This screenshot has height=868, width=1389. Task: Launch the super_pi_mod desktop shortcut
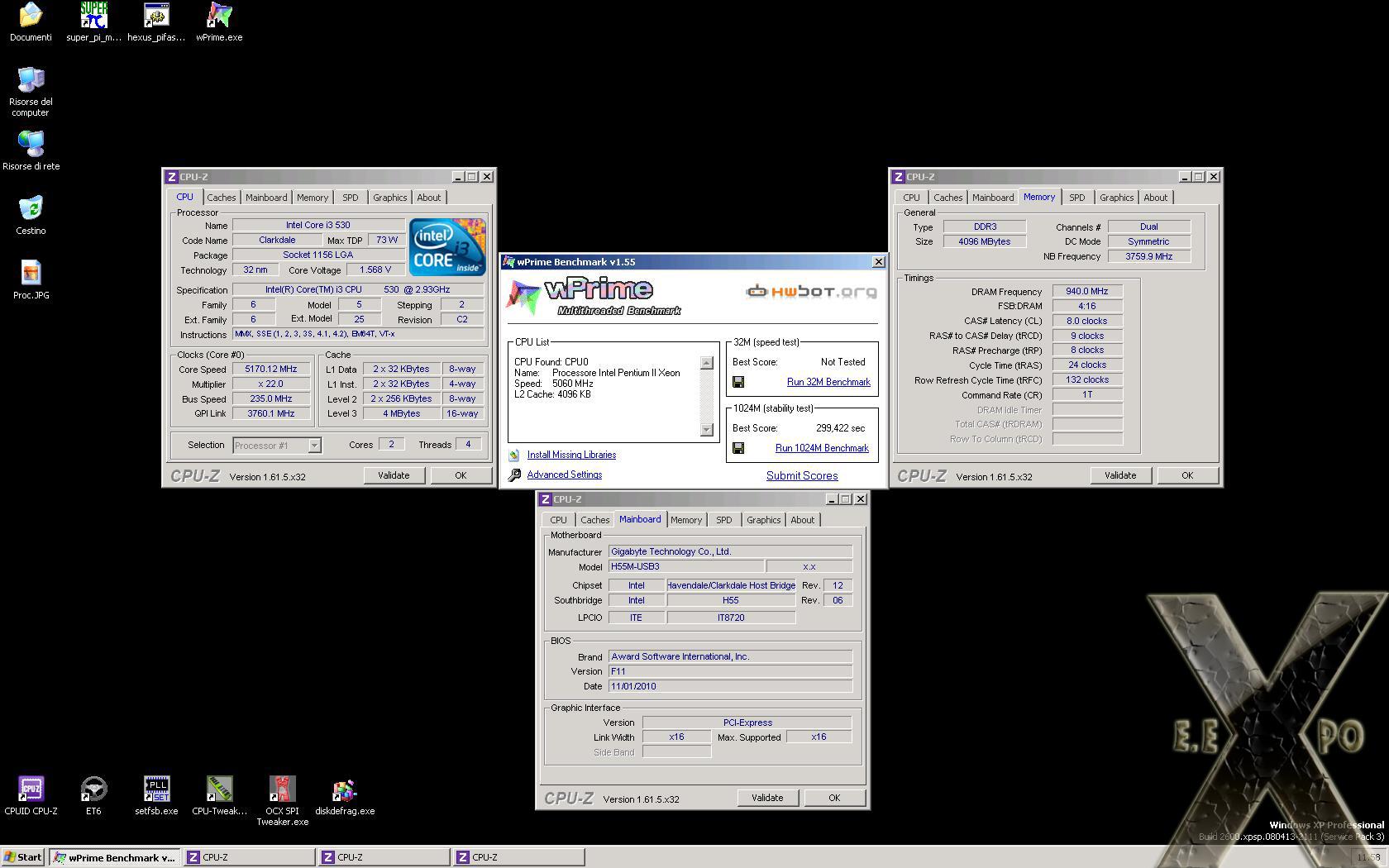click(93, 16)
